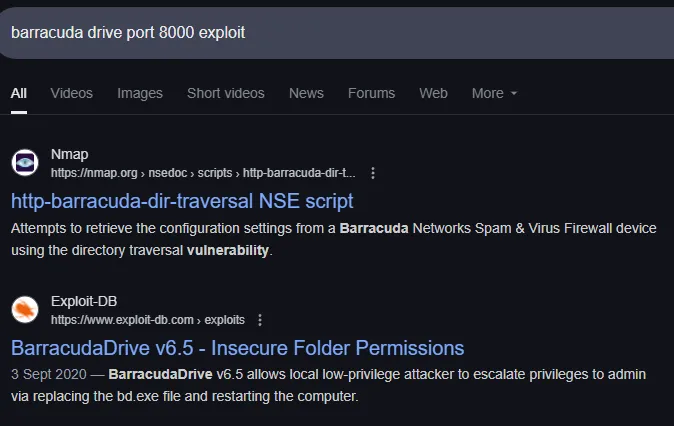Open http-barracuda-dir-traversal NSE script link
Screen dimensions: 674x426
(182, 201)
